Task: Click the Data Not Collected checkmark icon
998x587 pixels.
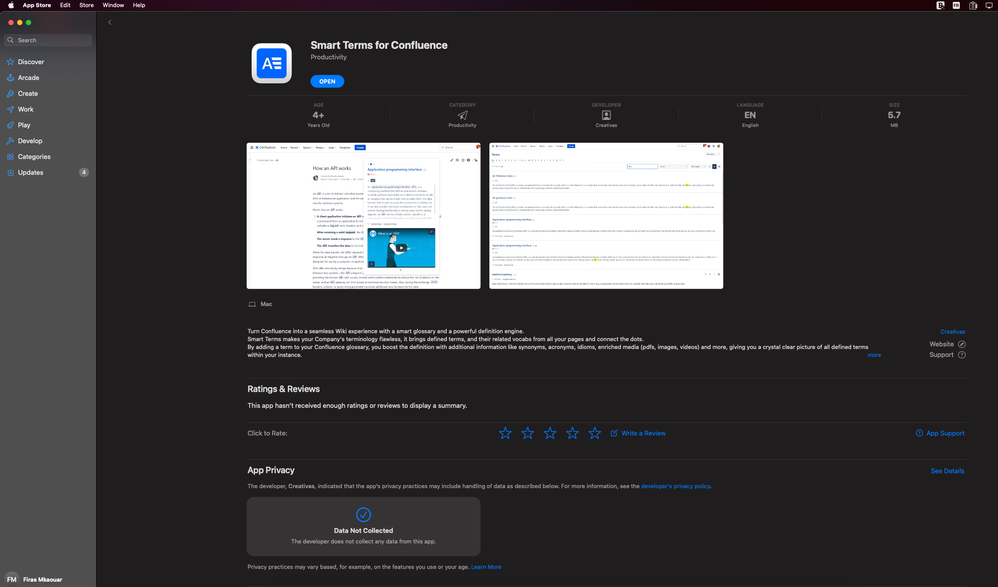Action: (x=363, y=514)
